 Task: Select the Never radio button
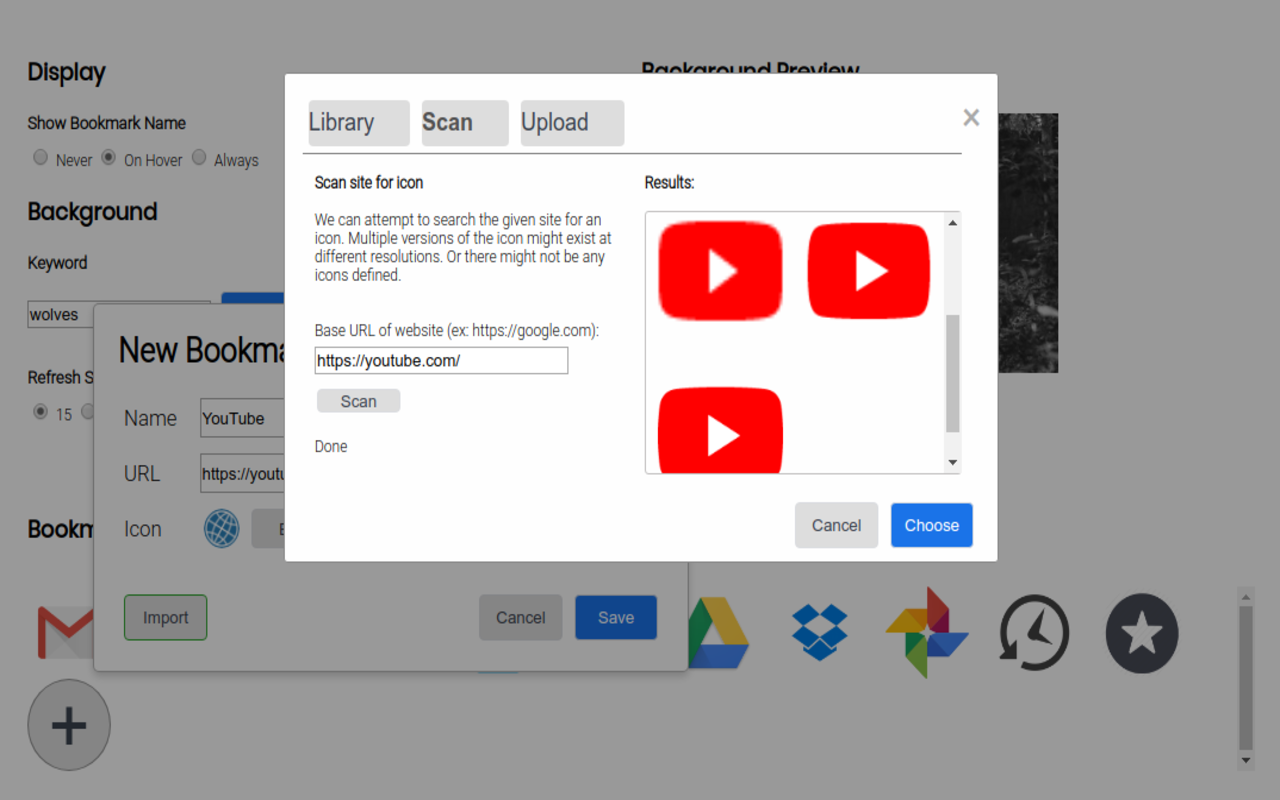point(41,157)
